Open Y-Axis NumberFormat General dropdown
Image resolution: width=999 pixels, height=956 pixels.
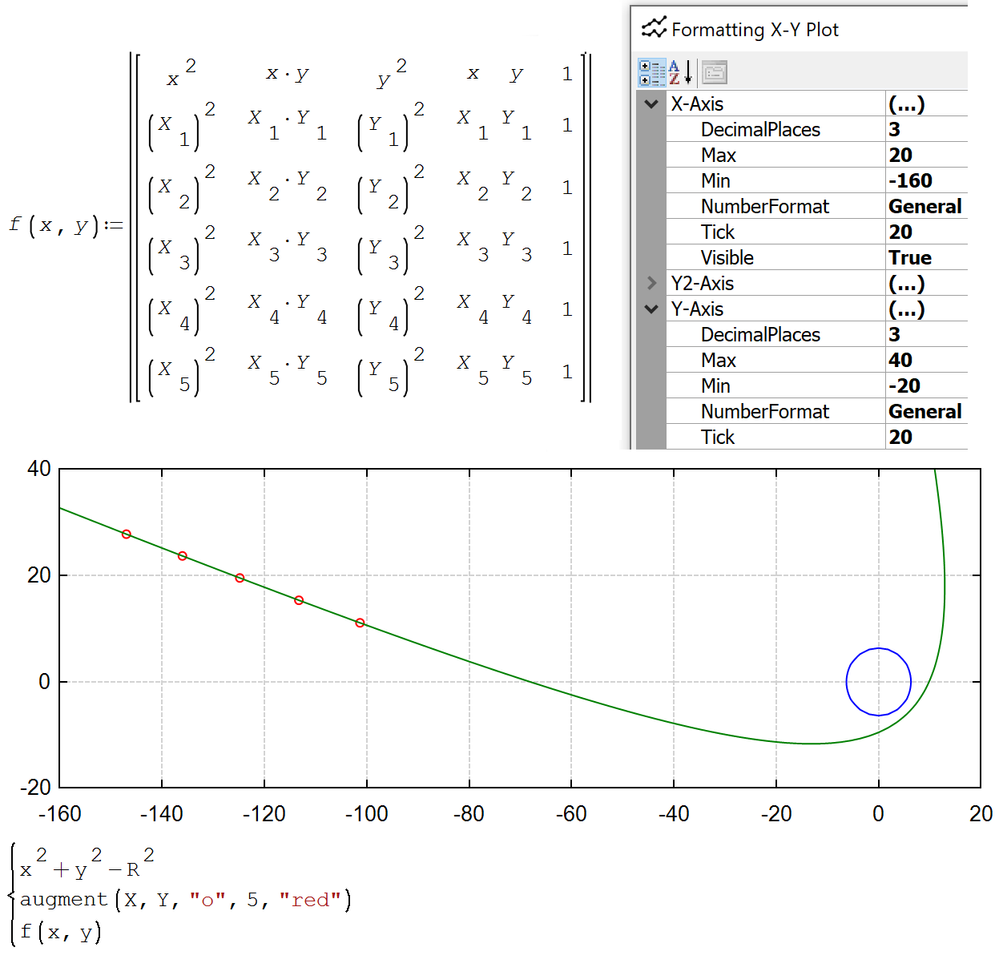(926, 411)
